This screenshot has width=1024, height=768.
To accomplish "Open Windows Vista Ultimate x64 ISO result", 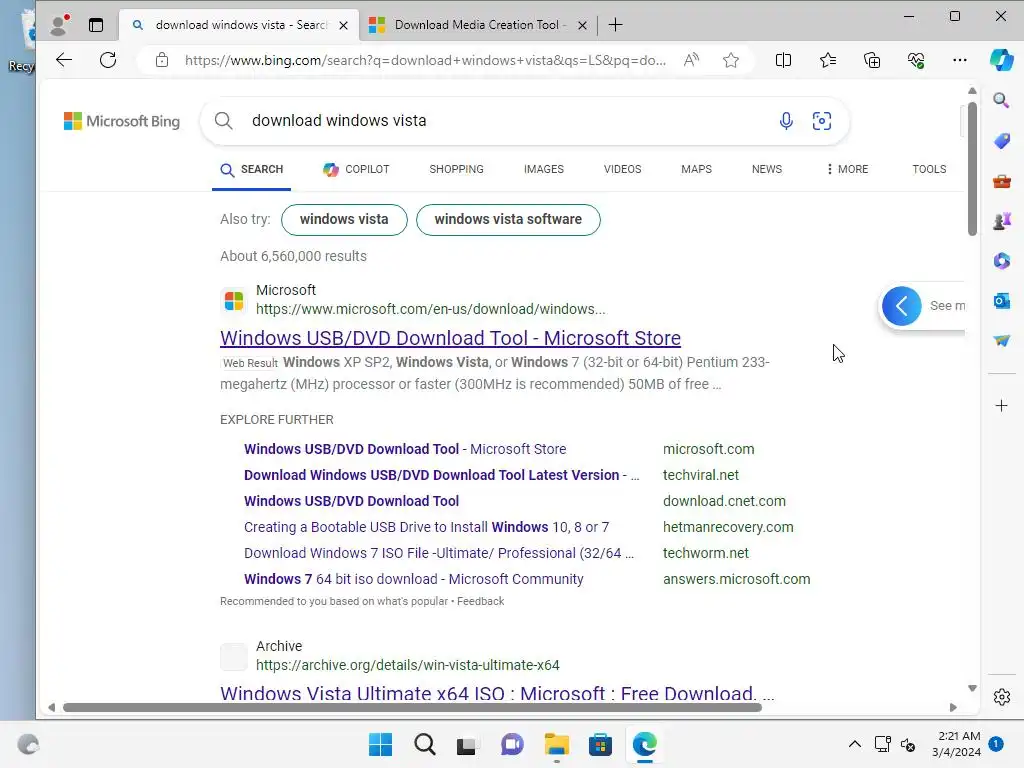I will [x=496, y=693].
